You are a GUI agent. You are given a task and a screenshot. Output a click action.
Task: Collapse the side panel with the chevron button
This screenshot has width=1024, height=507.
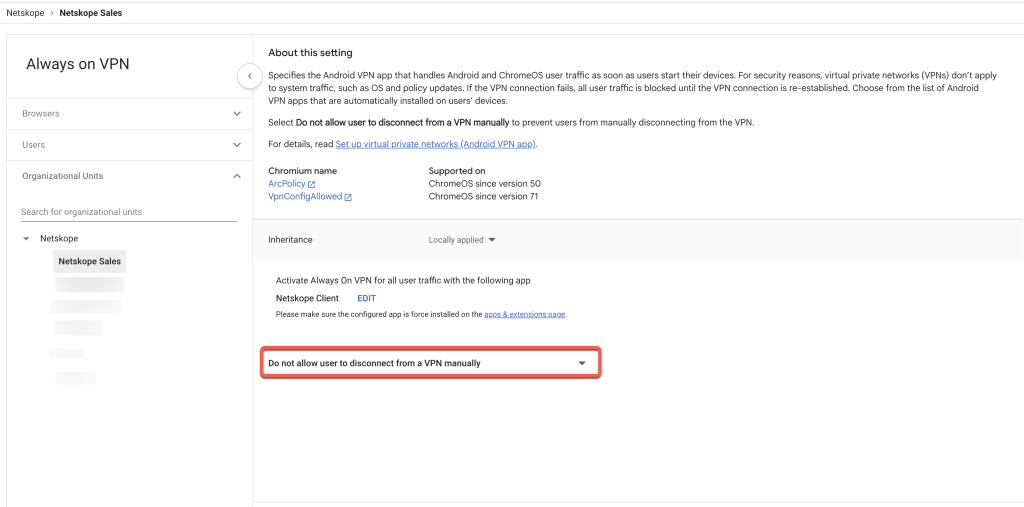pyautogui.click(x=249, y=76)
